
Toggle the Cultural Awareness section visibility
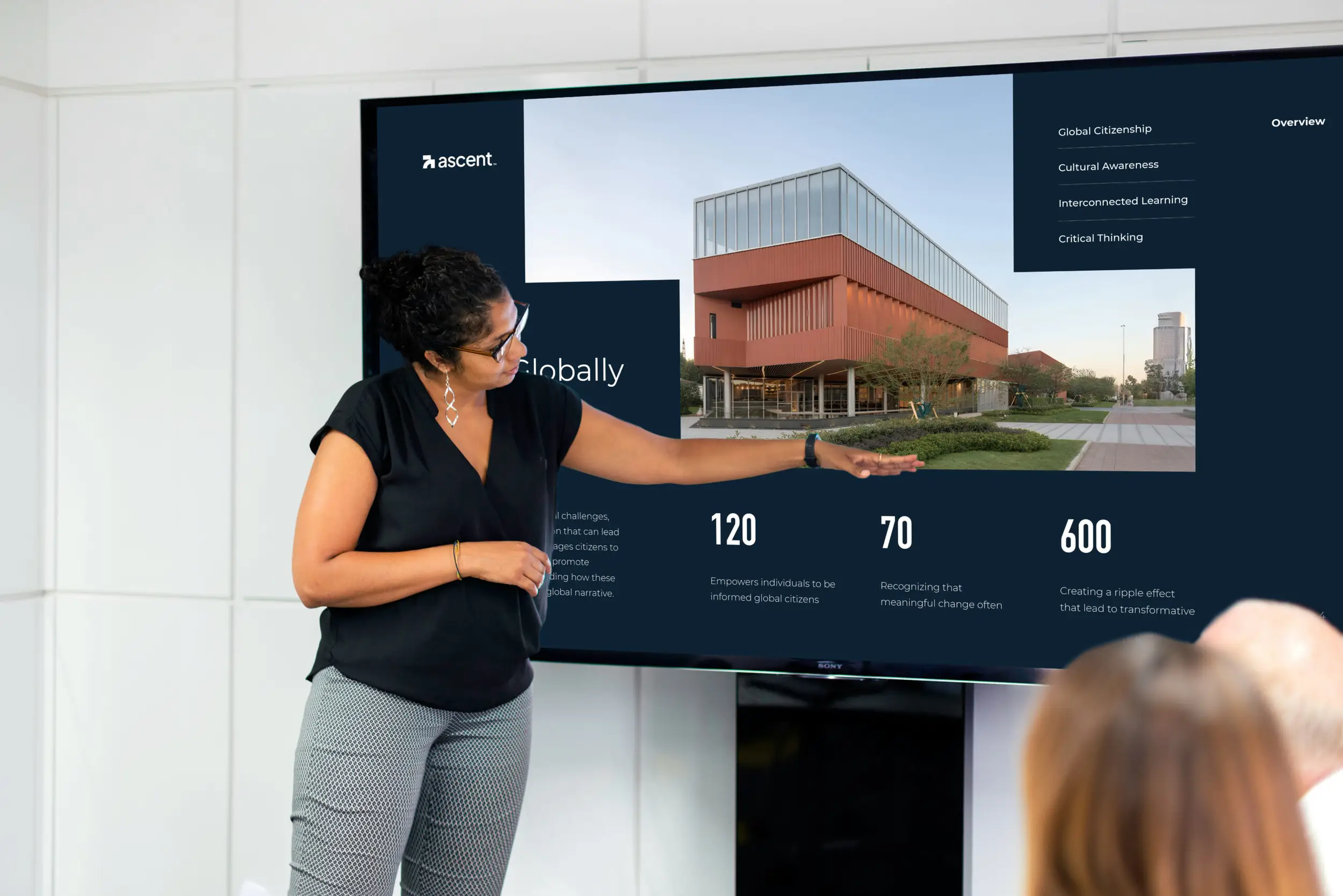1108,165
